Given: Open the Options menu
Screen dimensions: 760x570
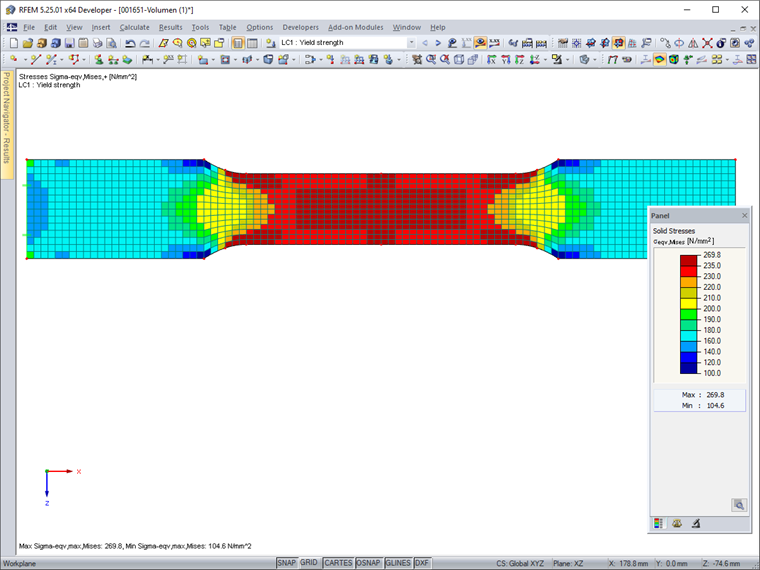Looking at the screenshot, I should pyautogui.click(x=259, y=28).
